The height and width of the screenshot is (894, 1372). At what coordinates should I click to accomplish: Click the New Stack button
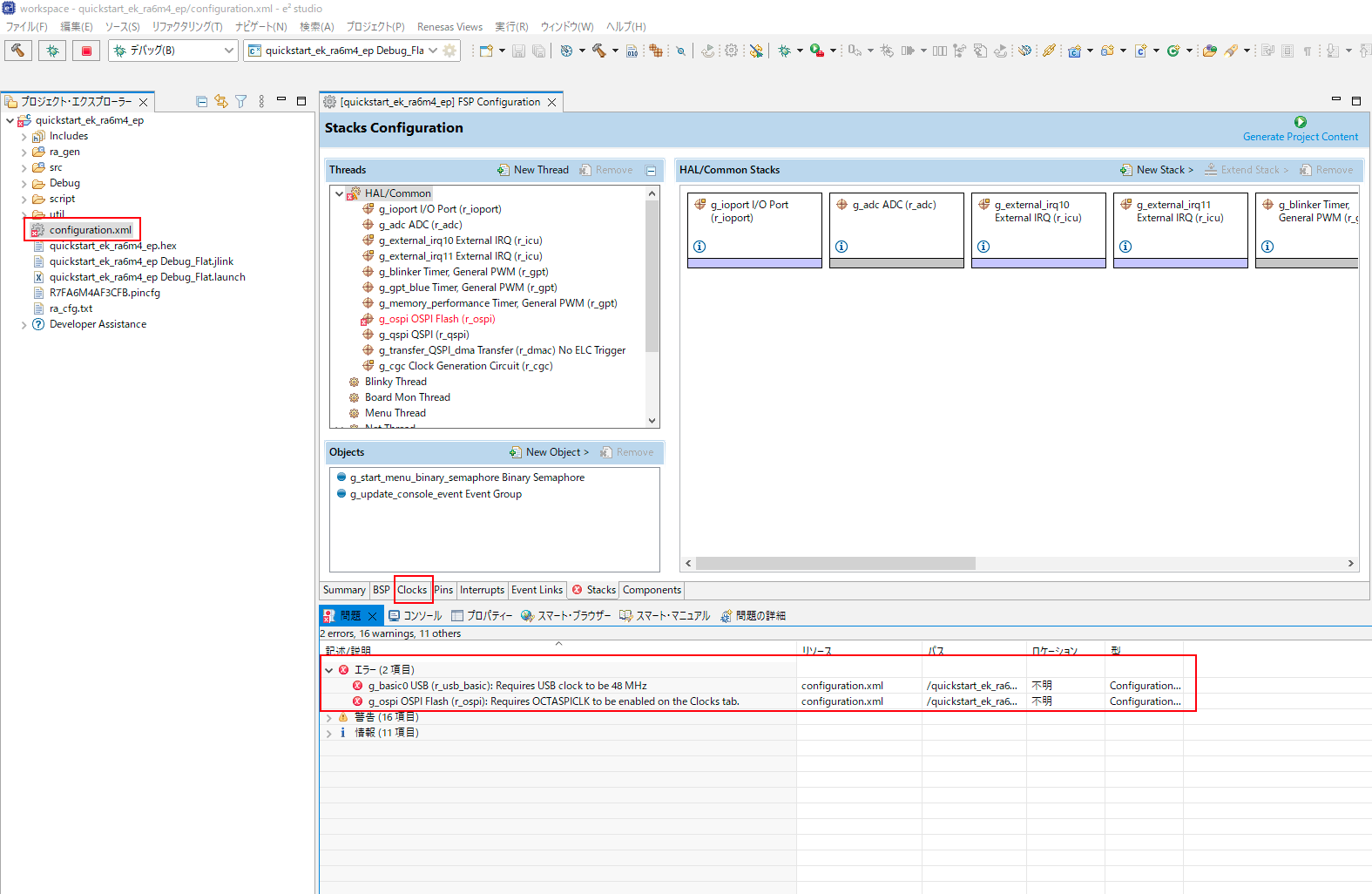tap(1157, 170)
